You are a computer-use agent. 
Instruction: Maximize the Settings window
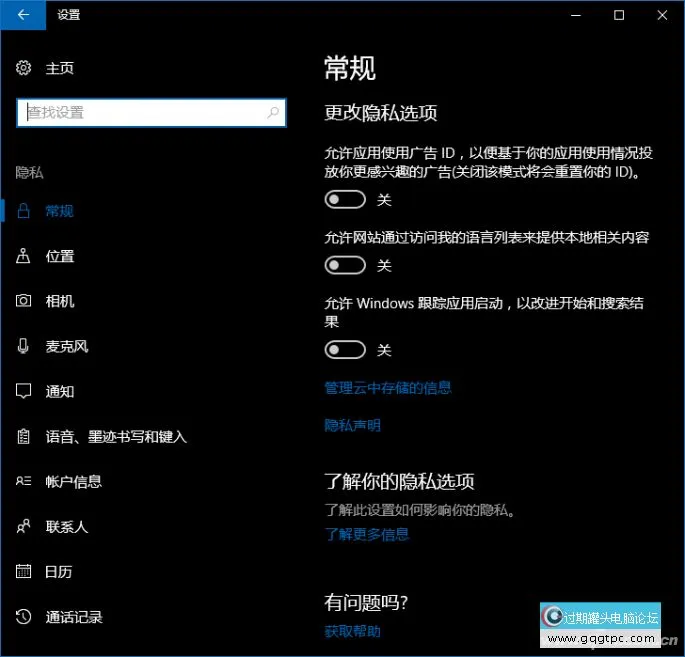619,15
